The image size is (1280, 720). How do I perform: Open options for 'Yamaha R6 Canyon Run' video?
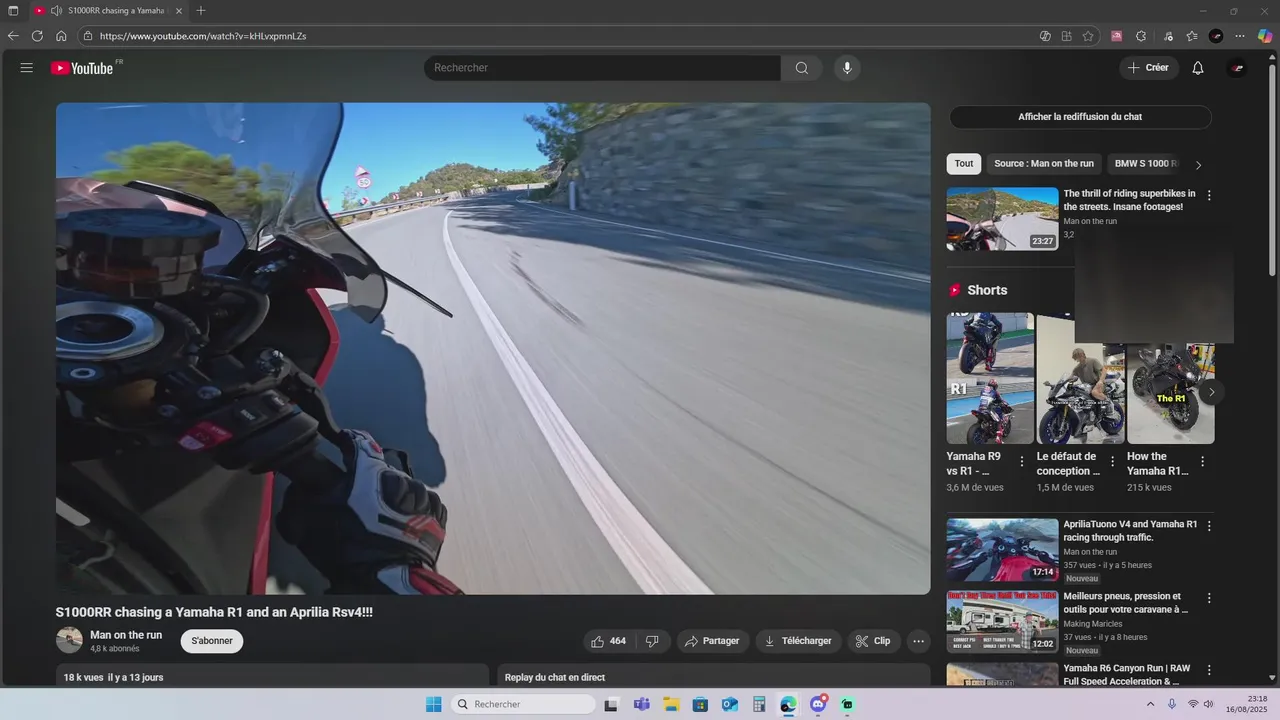(x=1209, y=670)
